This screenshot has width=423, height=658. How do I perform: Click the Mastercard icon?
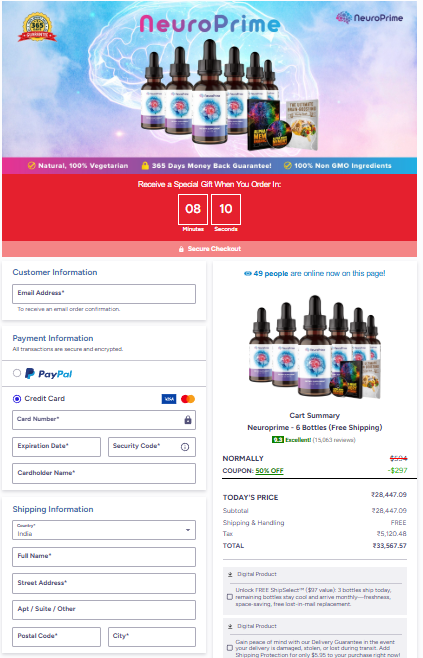[188, 399]
